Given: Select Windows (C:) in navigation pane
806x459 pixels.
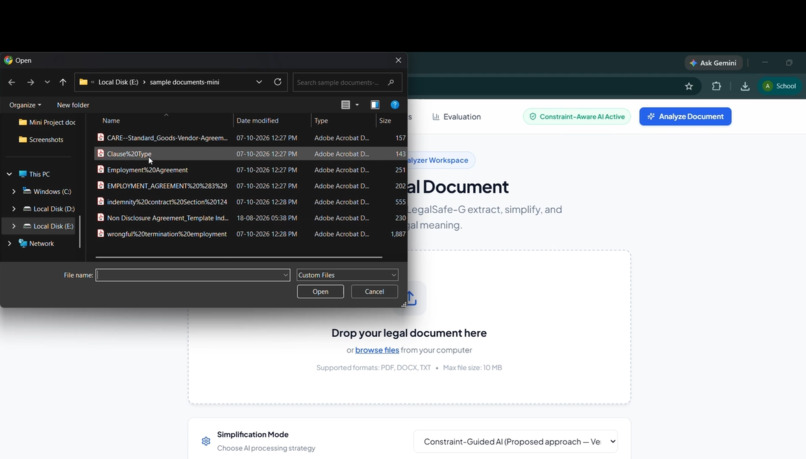Looking at the screenshot, I should 47,191.
